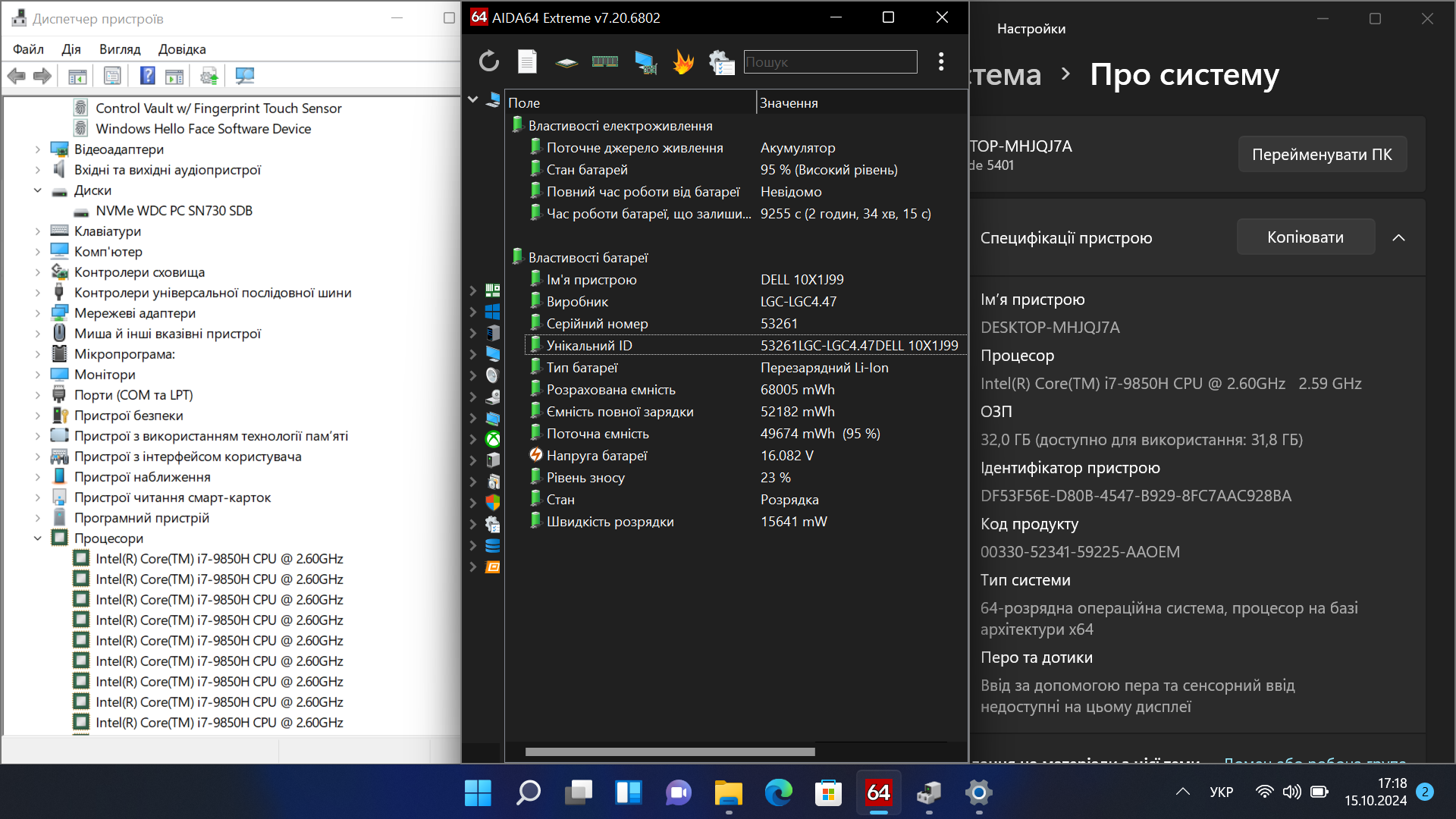Click the УКР language indicator
1456x819 pixels.
click(1221, 792)
